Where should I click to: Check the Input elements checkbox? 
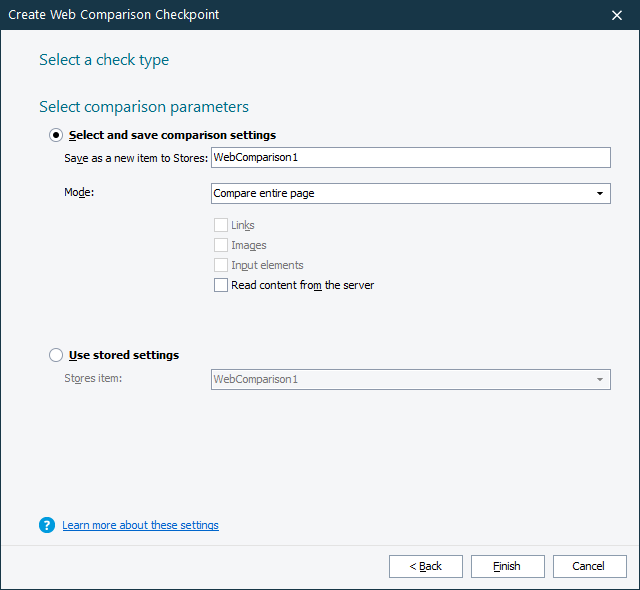(221, 265)
